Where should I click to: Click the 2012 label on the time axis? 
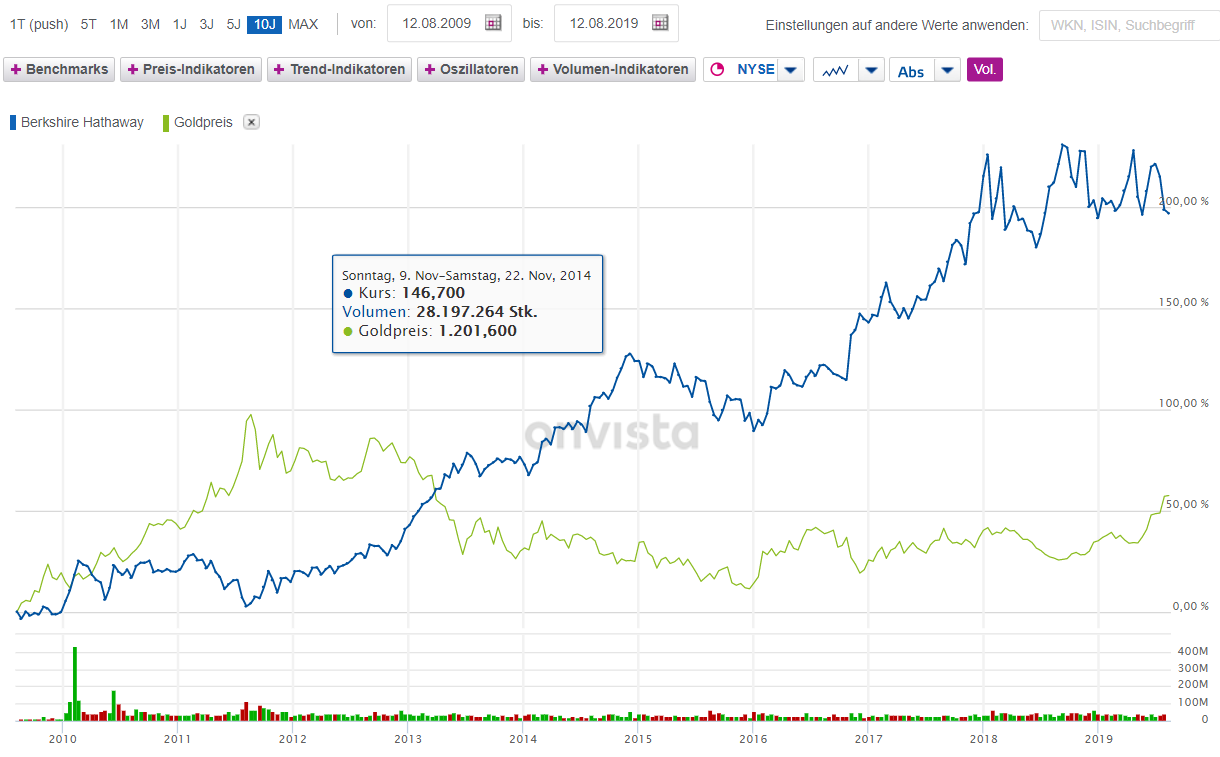click(x=292, y=739)
